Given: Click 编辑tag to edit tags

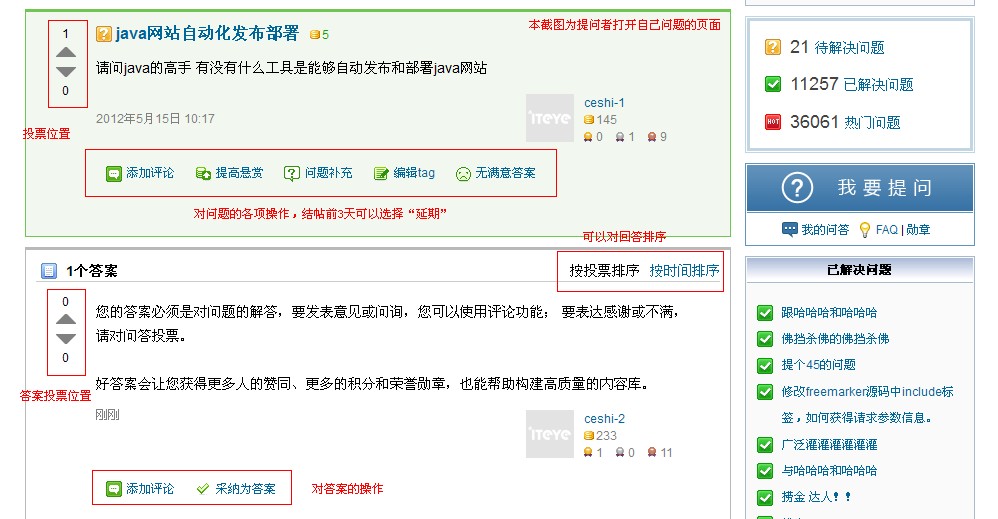Looking at the screenshot, I should (404, 173).
